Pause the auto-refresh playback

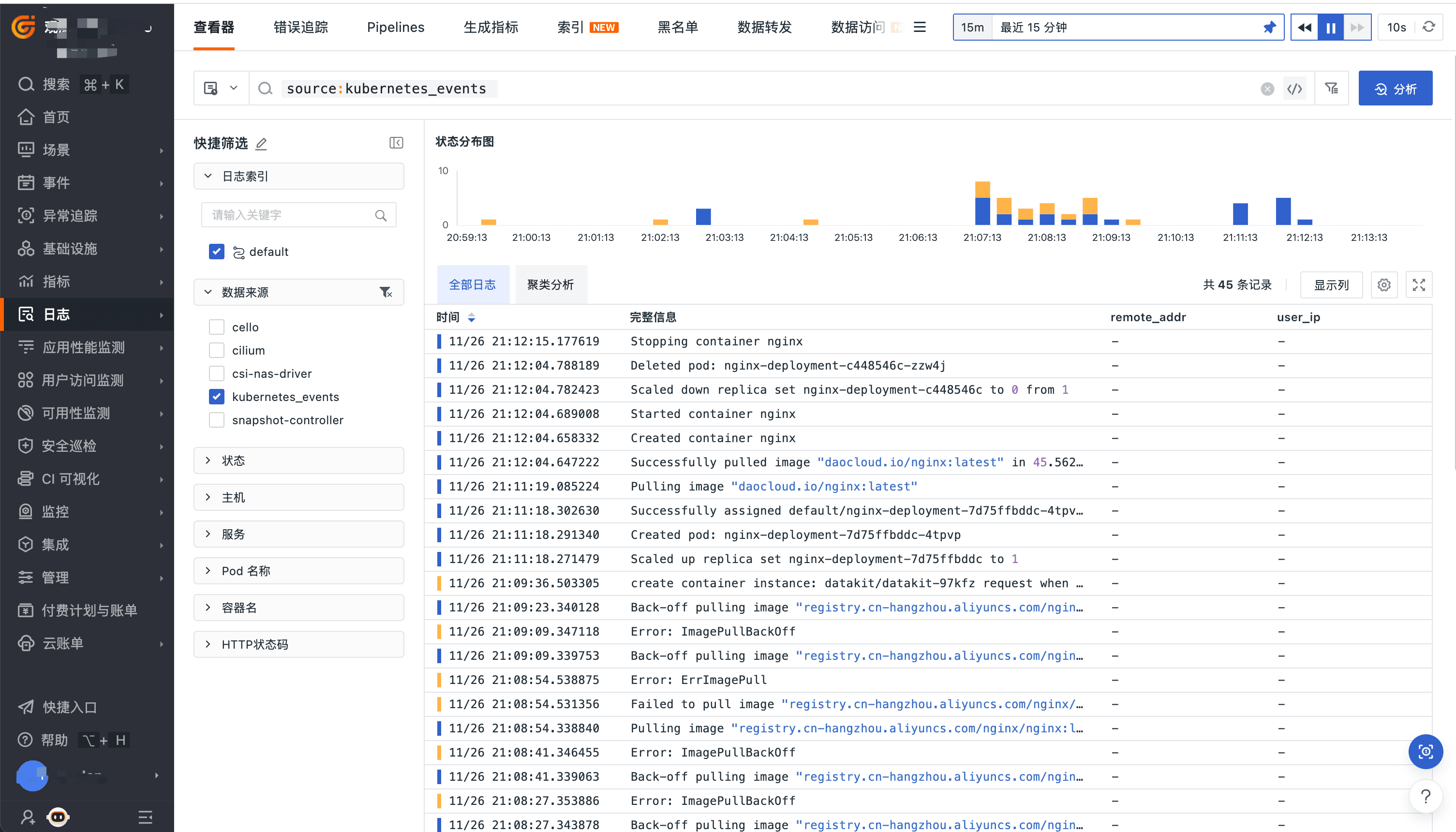1330,28
